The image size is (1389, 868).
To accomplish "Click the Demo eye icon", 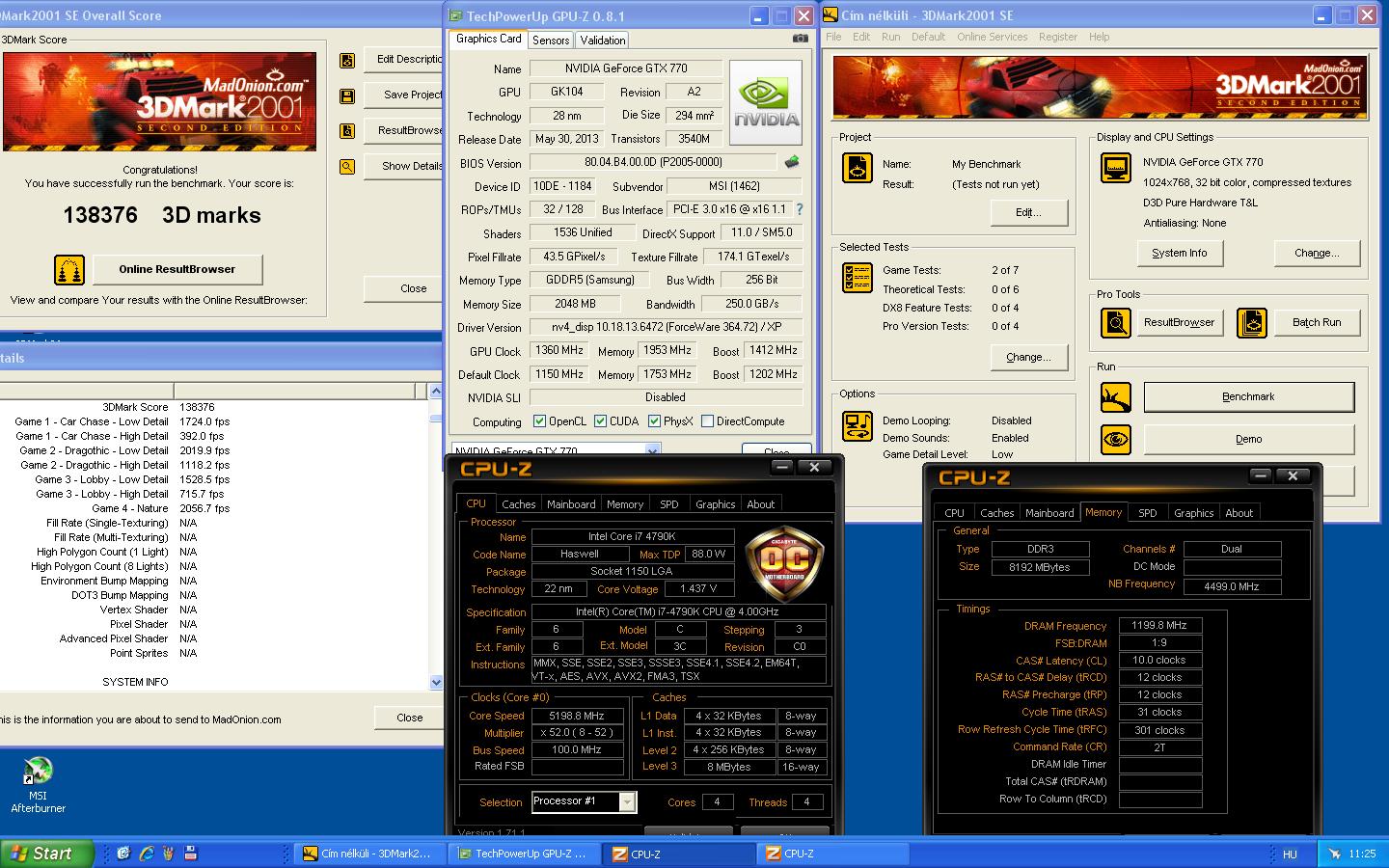I will [1116, 440].
